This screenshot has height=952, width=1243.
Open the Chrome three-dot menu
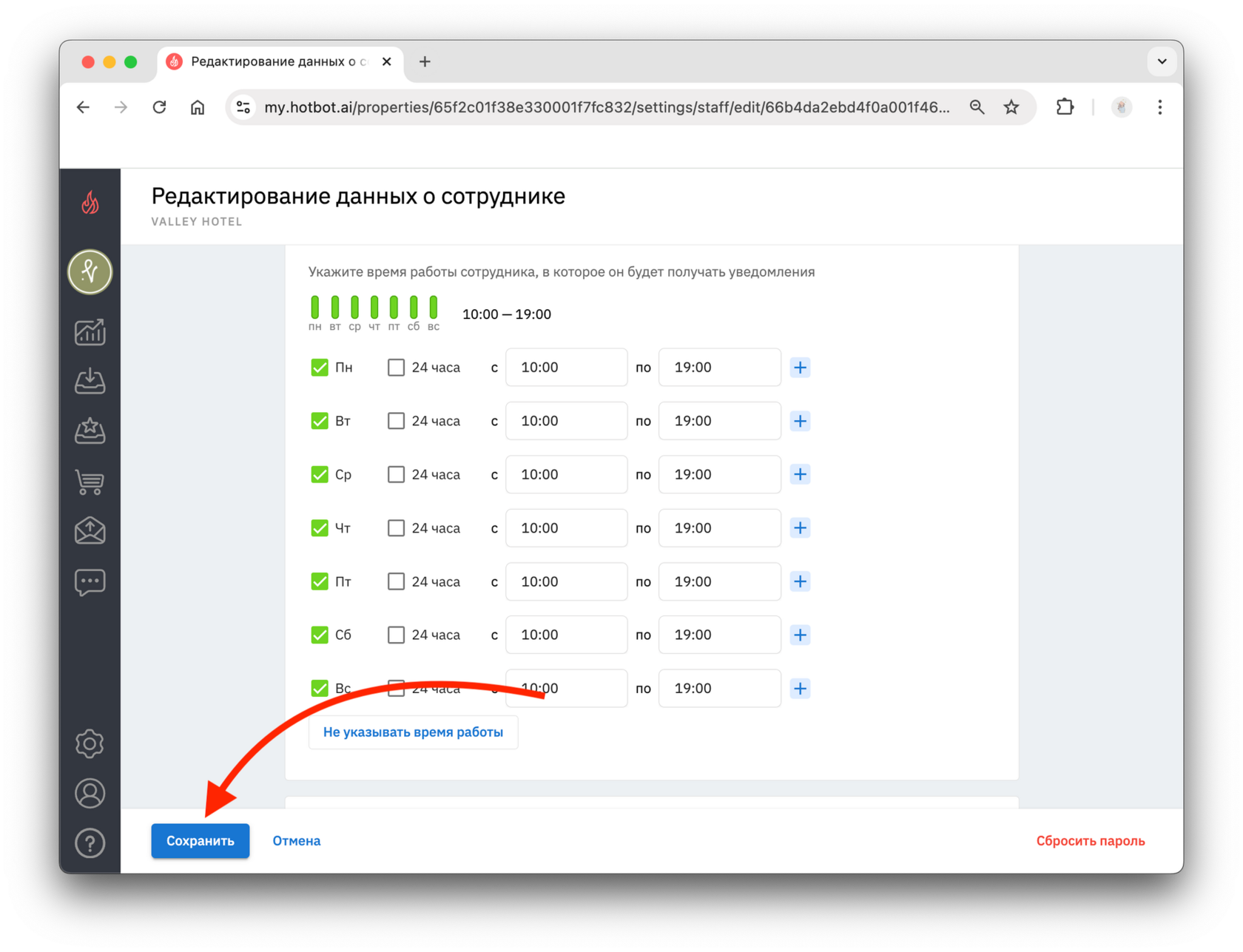click(1159, 107)
